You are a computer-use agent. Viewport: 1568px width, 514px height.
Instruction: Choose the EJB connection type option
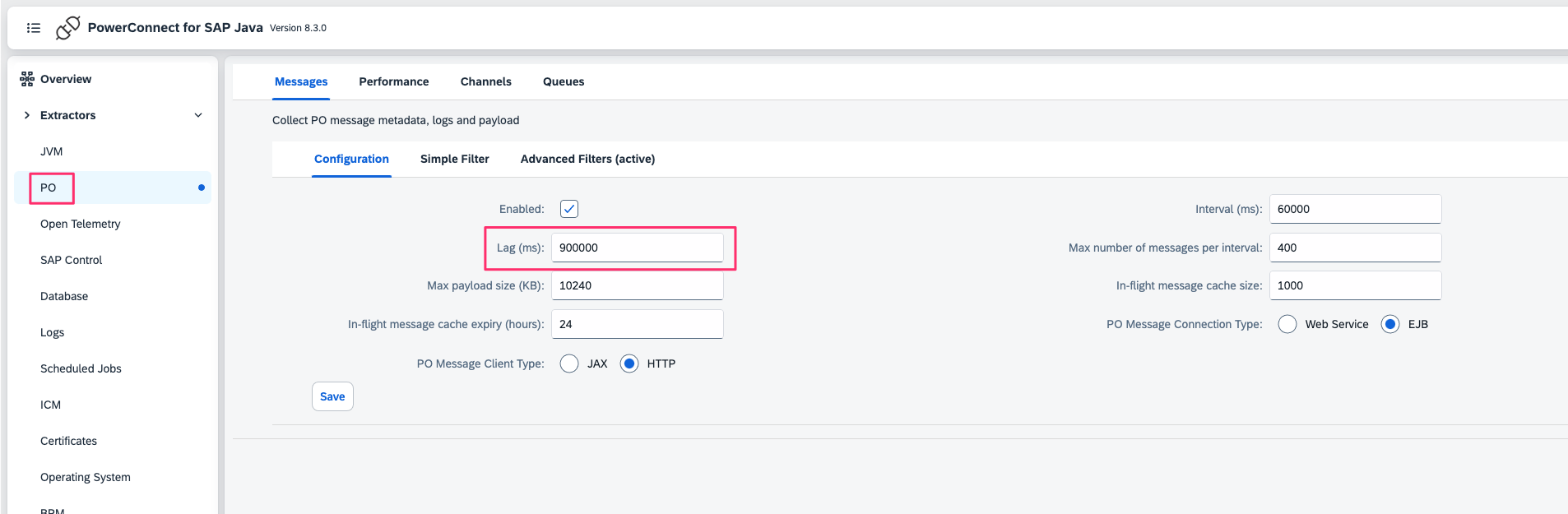(1390, 324)
